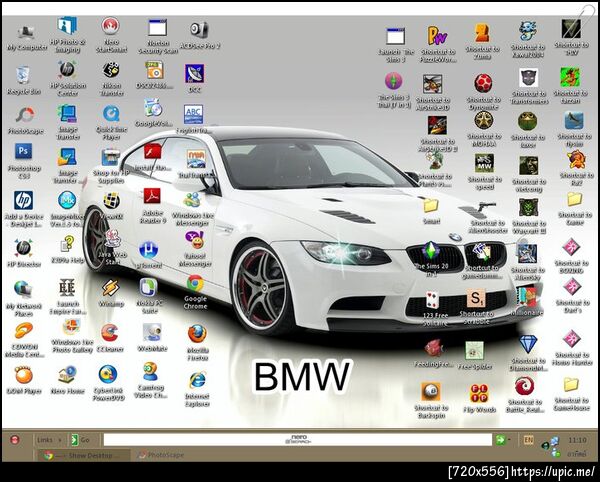Image resolution: width=600 pixels, height=482 pixels.
Task: Click the Show Desktop taskbar item
Action: [85, 456]
